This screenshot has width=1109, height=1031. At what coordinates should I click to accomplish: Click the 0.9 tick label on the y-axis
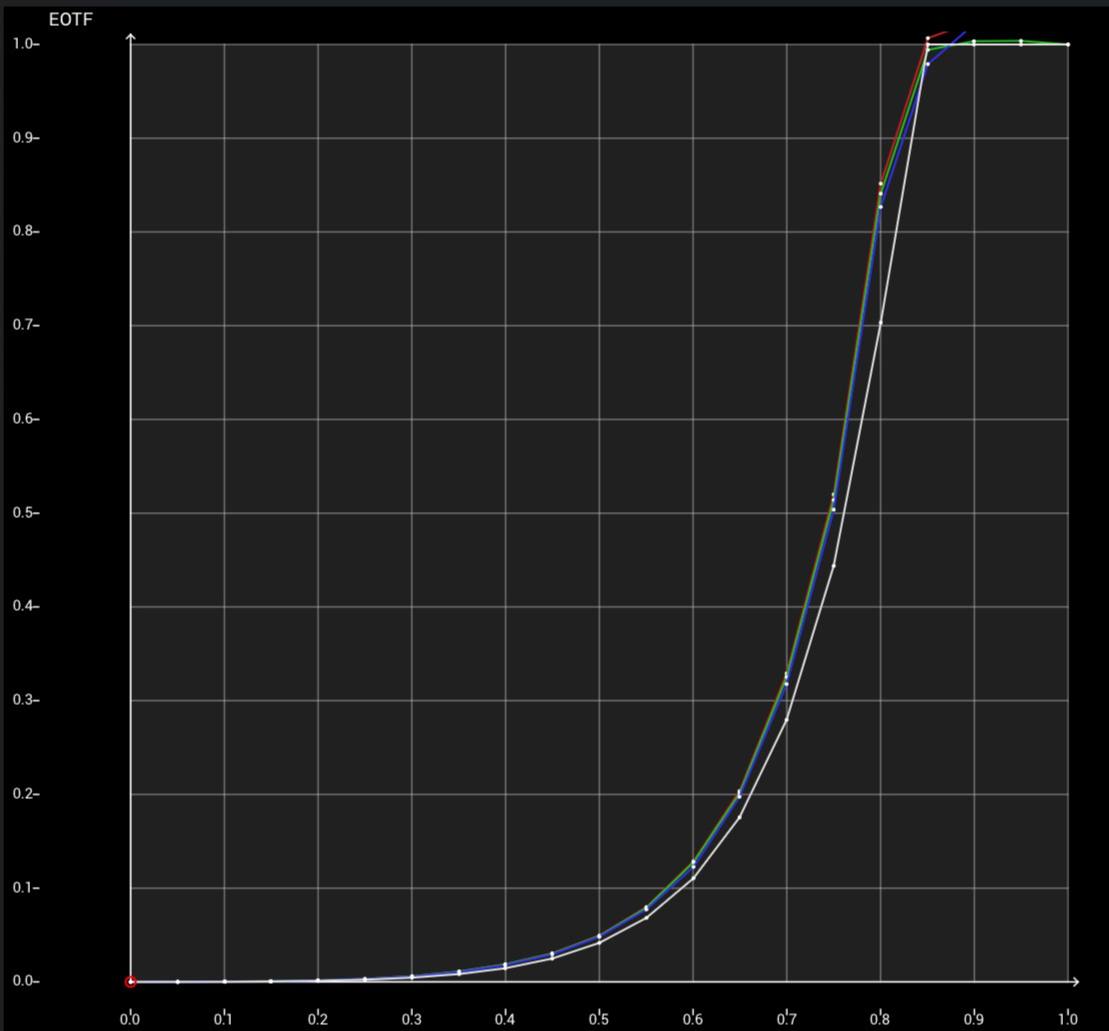(x=24, y=138)
